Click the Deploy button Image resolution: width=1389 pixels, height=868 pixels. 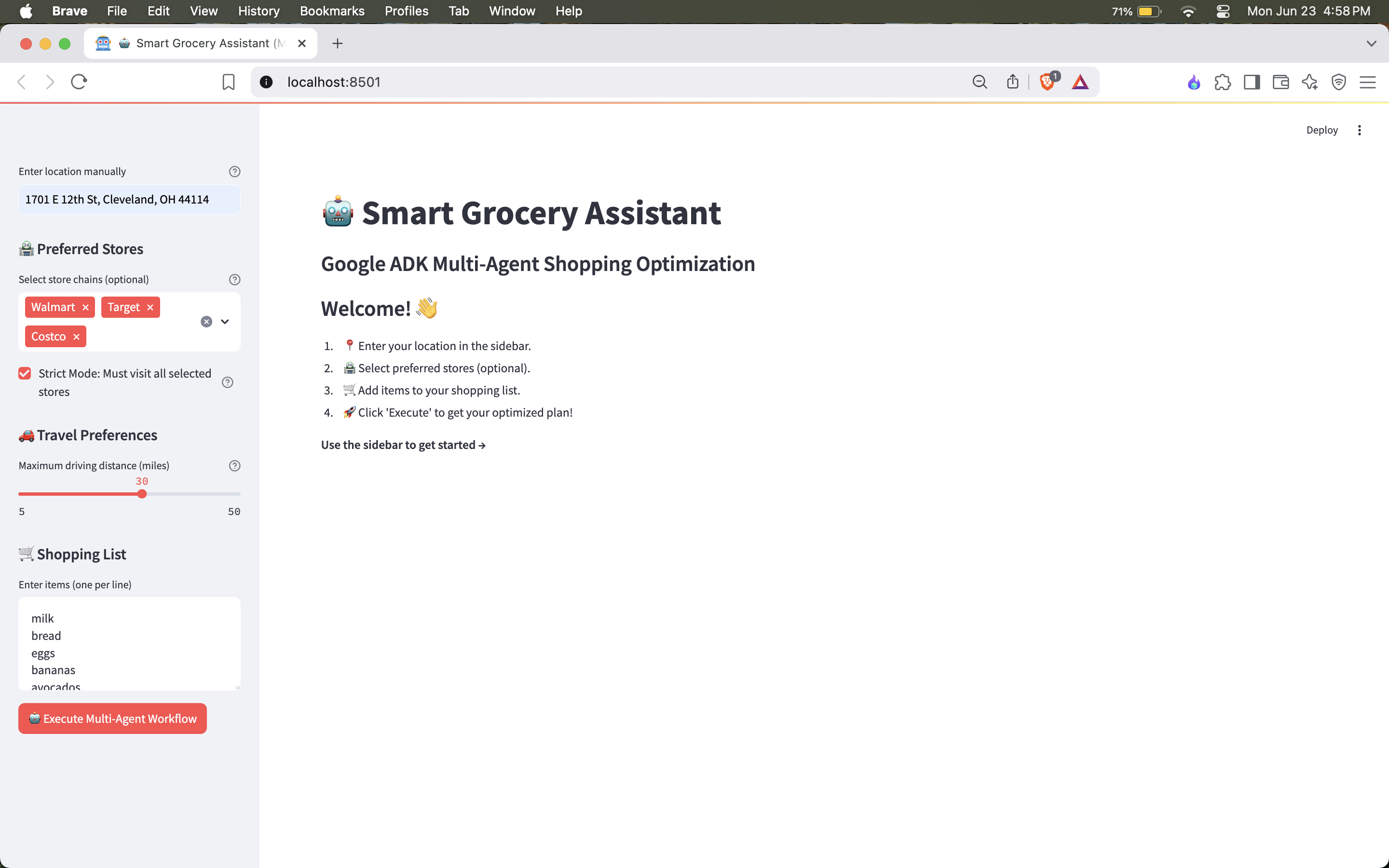click(x=1321, y=130)
